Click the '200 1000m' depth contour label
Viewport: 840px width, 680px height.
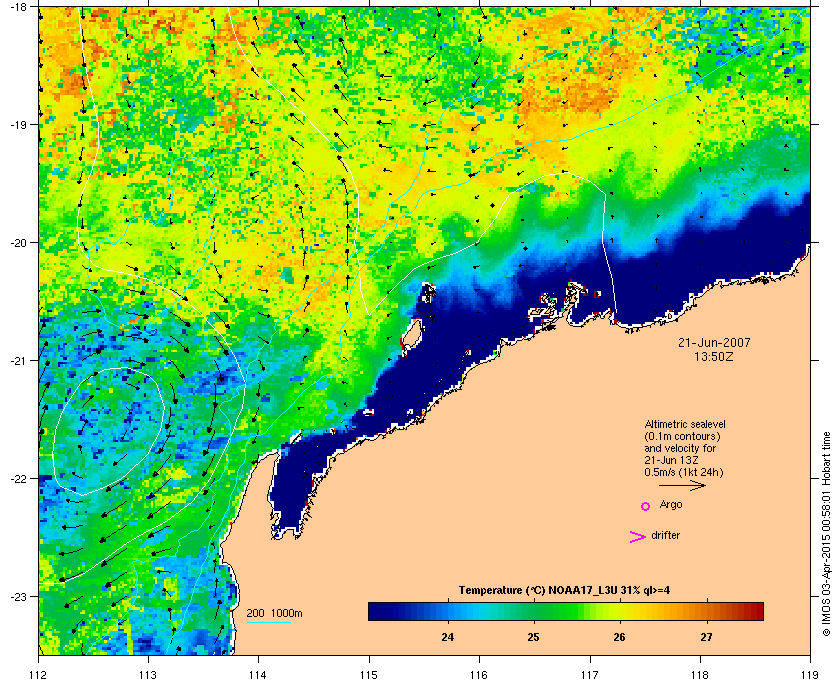(x=274, y=614)
